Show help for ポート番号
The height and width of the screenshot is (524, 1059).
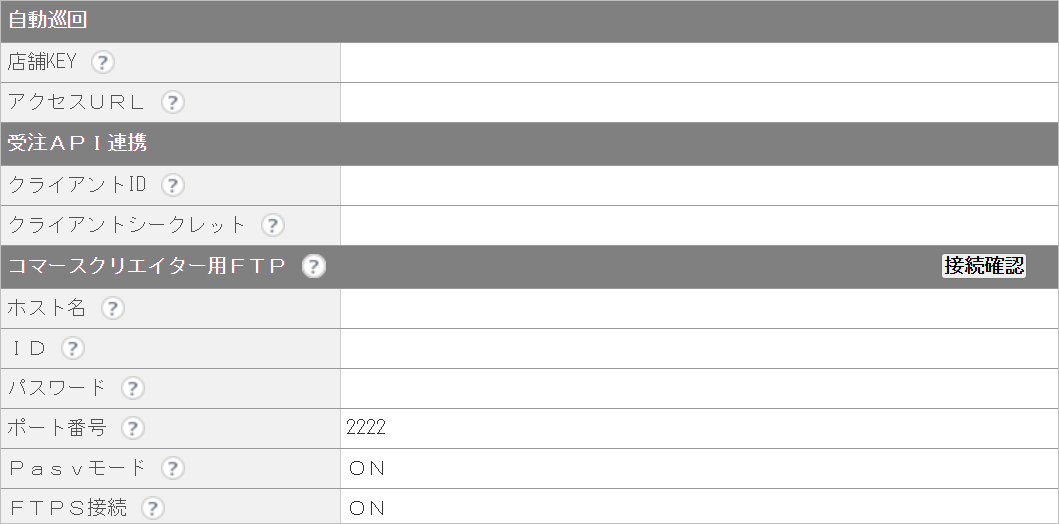click(x=132, y=427)
